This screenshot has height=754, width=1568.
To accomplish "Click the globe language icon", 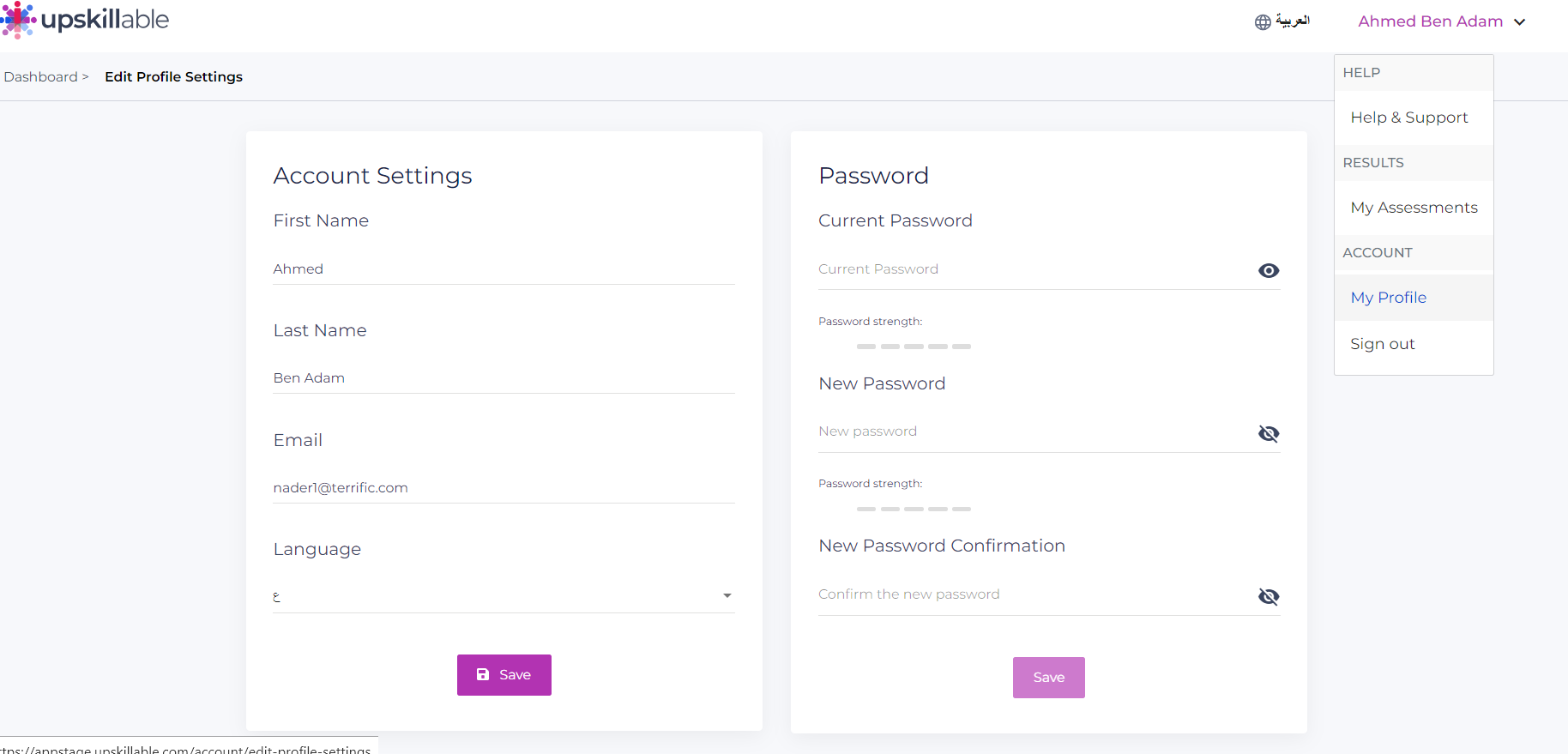I will (1263, 22).
